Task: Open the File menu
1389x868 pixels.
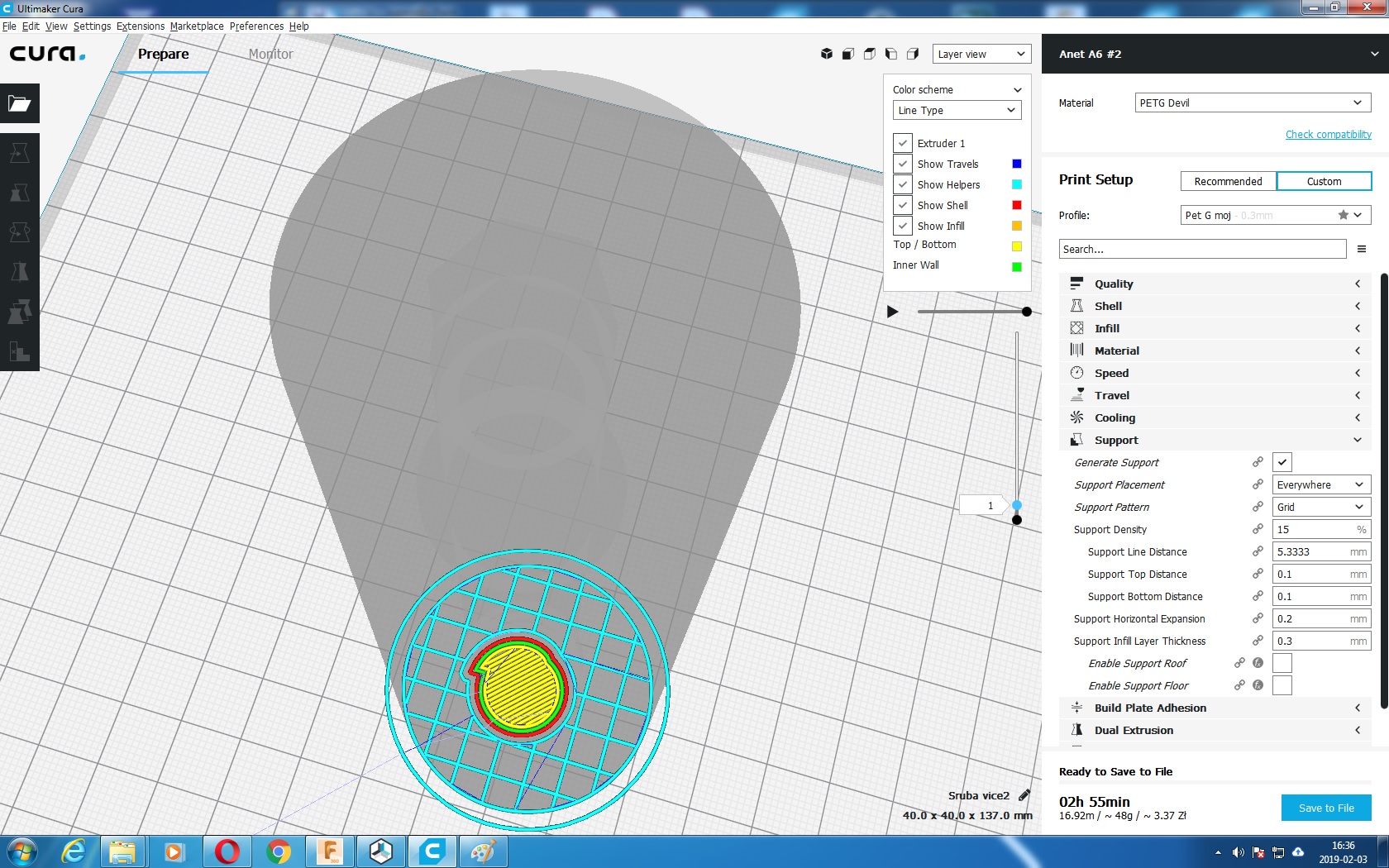Action: tap(9, 26)
